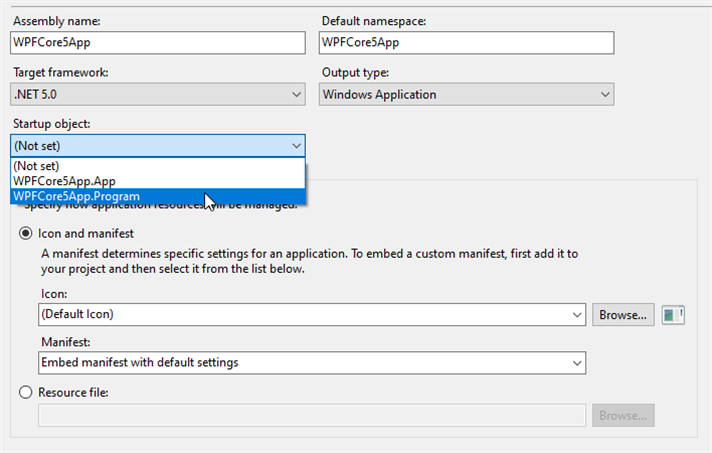
Task: Click Browse button beside the Icon field
Action: pyautogui.click(x=623, y=314)
